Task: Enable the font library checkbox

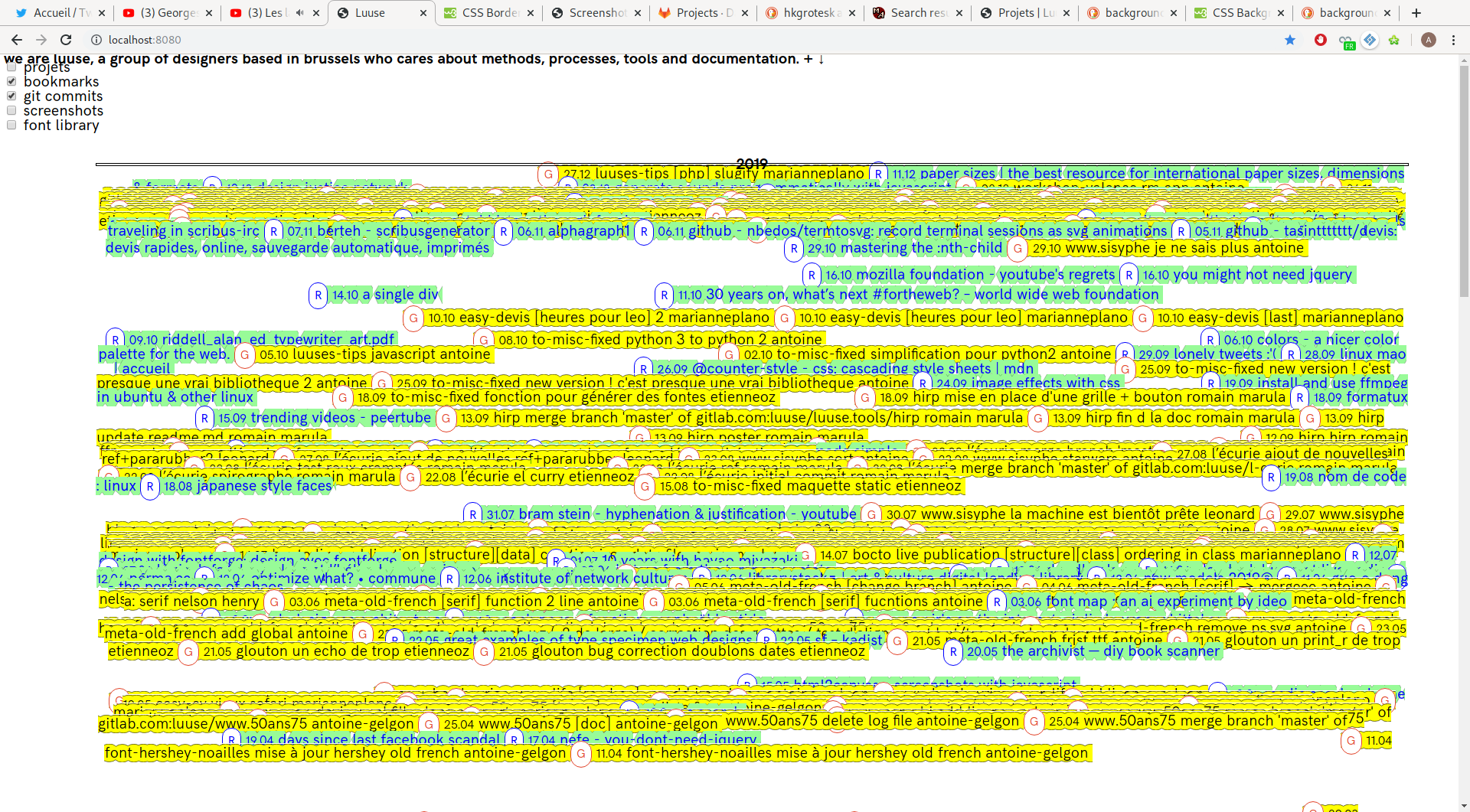Action: tap(11, 125)
